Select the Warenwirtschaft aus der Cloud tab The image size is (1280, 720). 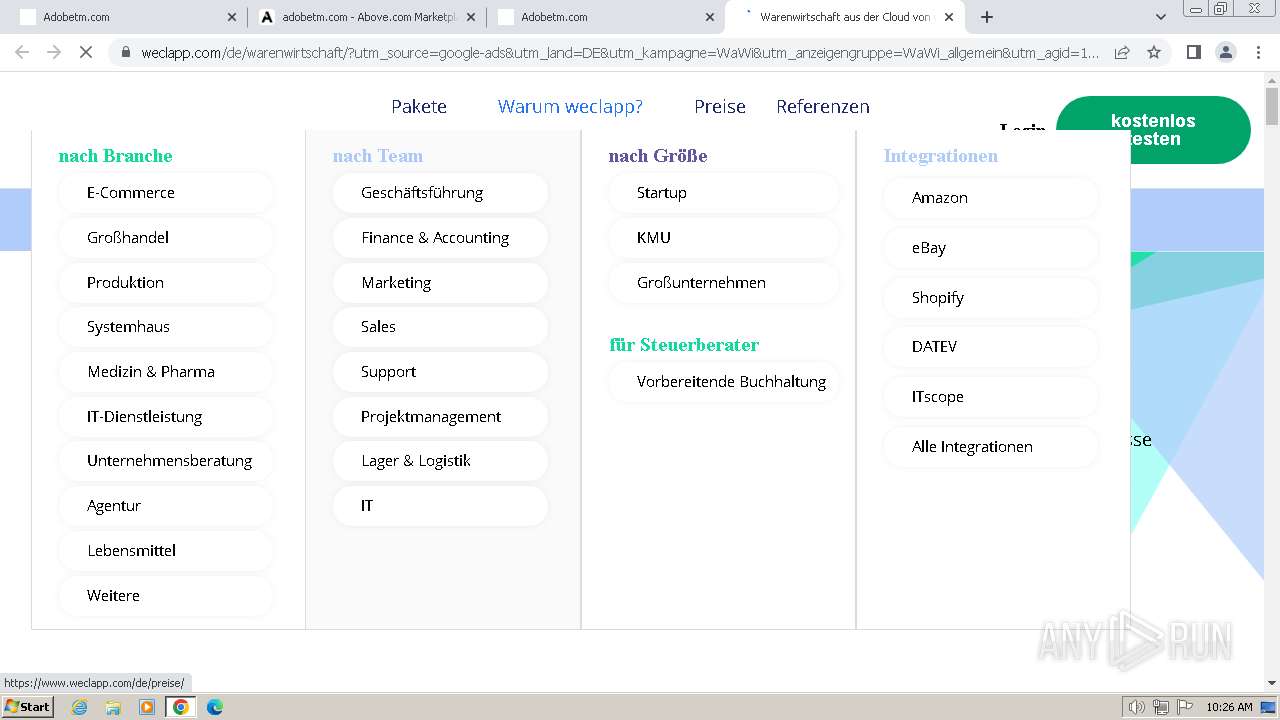click(x=845, y=17)
